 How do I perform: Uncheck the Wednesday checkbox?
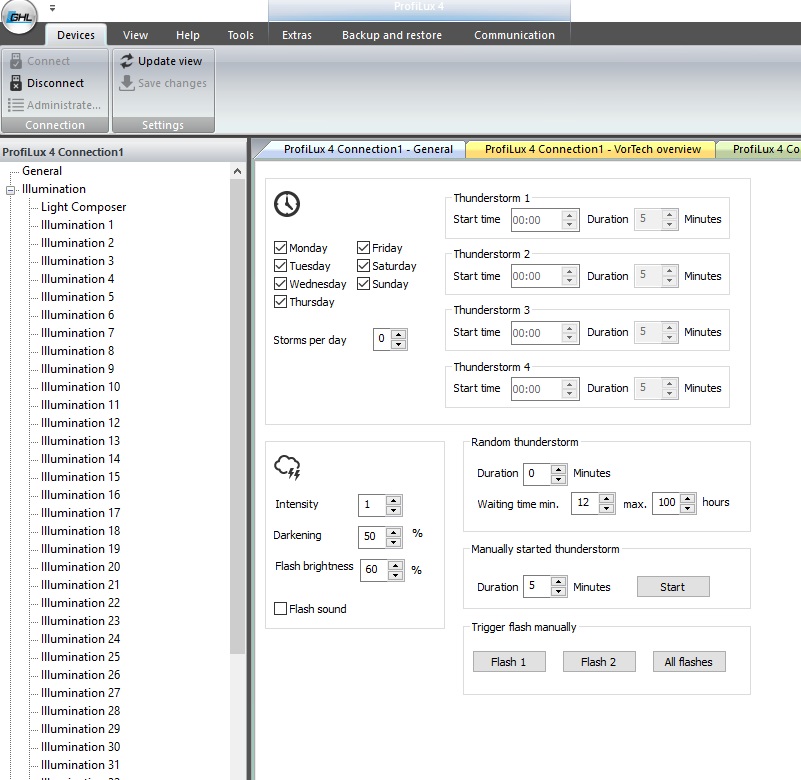click(x=280, y=283)
